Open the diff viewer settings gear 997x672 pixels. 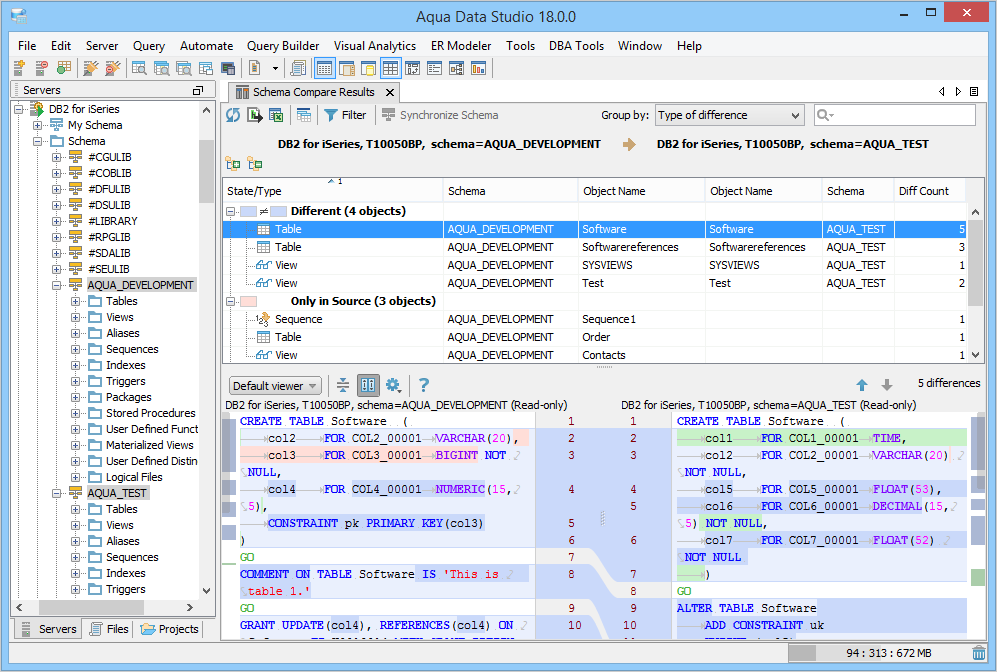click(x=393, y=385)
